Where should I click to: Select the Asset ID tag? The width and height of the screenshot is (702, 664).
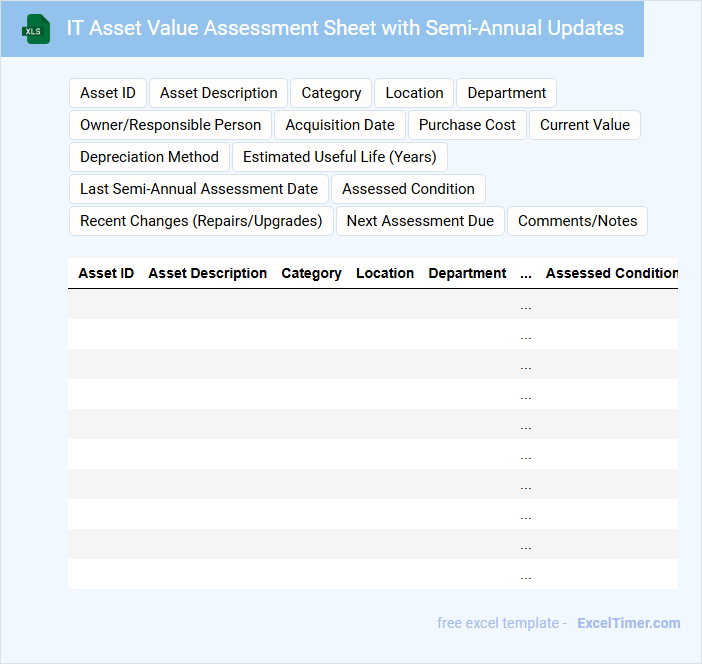pyautogui.click(x=108, y=93)
